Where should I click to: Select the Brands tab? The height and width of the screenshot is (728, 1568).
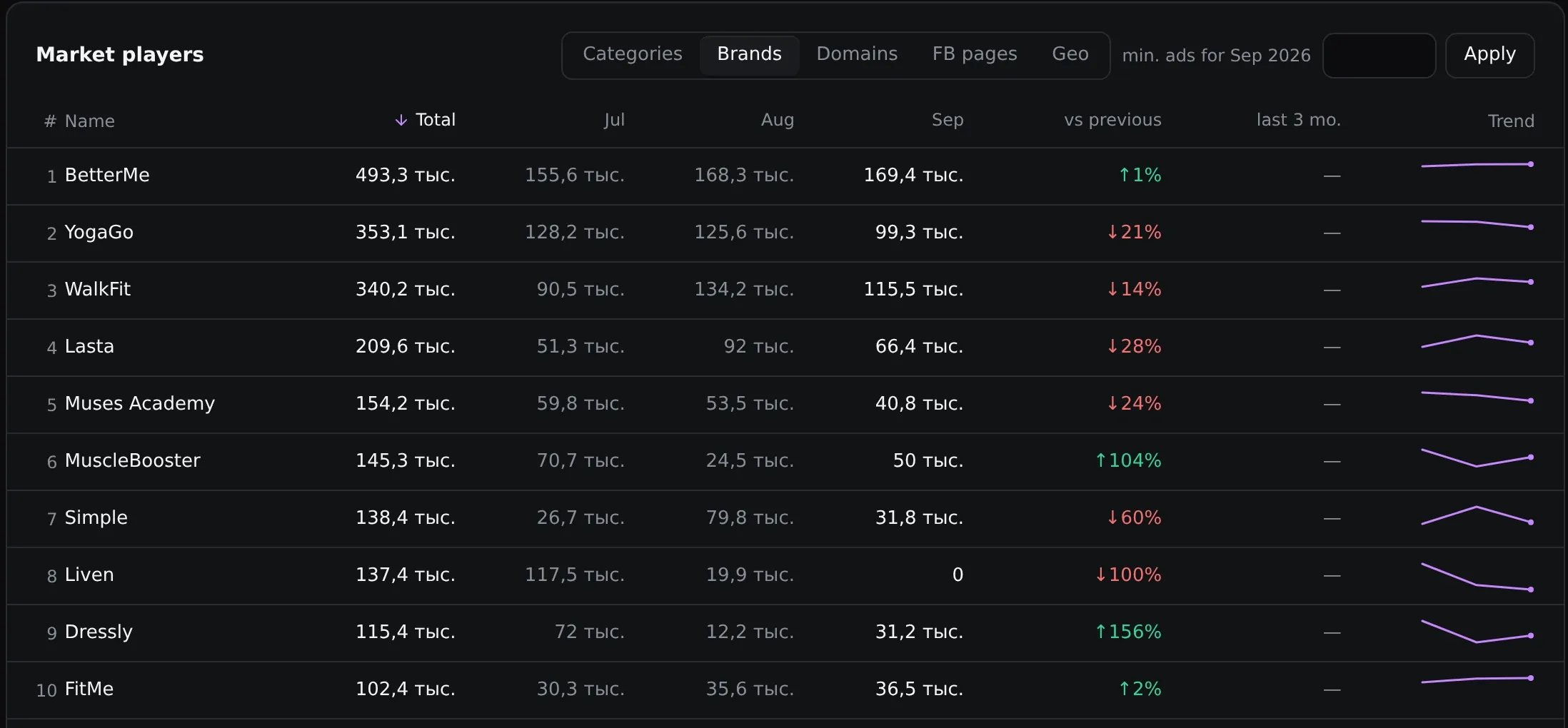749,54
